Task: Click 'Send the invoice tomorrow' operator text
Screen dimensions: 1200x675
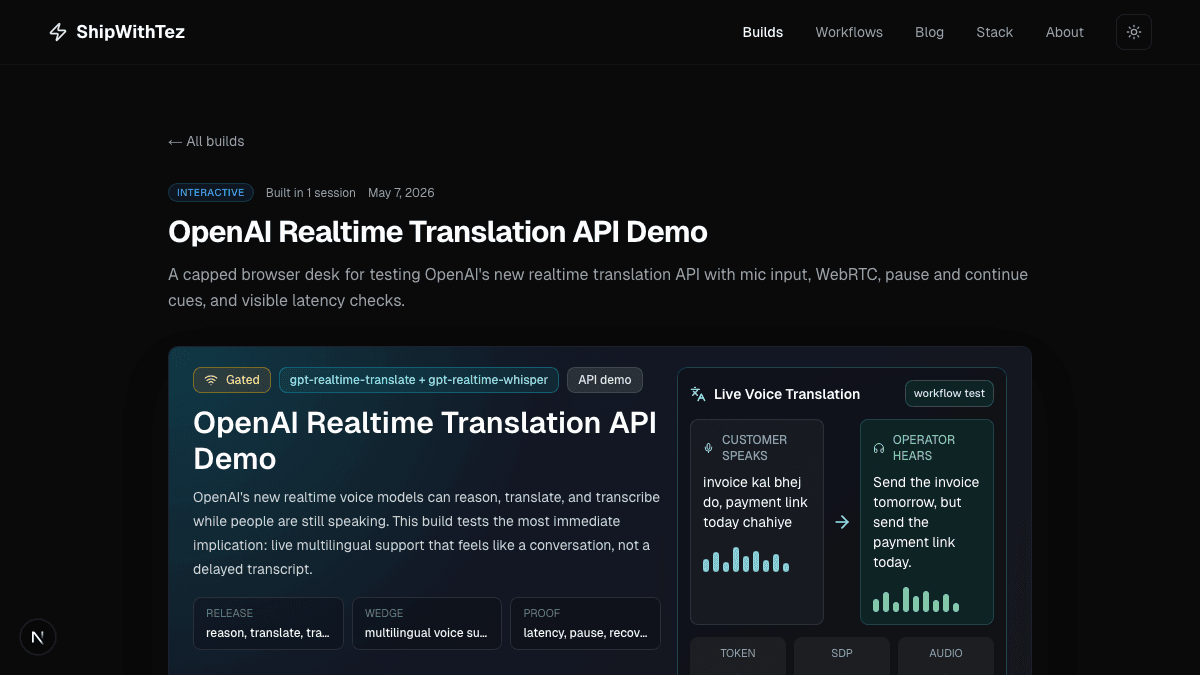Action: click(926, 522)
